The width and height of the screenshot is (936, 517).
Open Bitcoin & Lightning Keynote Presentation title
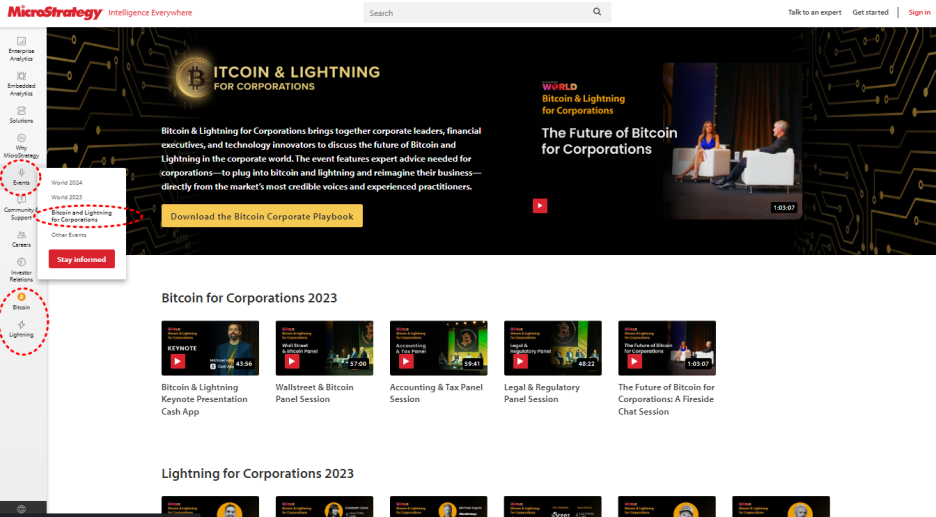tap(204, 399)
